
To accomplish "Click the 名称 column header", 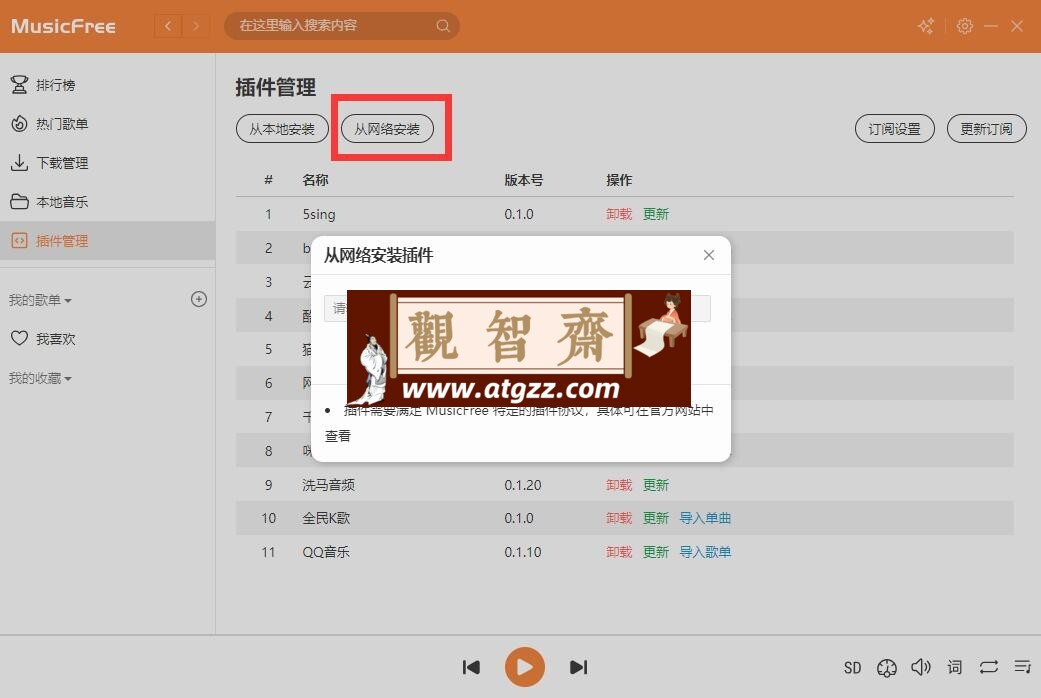I will pos(315,180).
